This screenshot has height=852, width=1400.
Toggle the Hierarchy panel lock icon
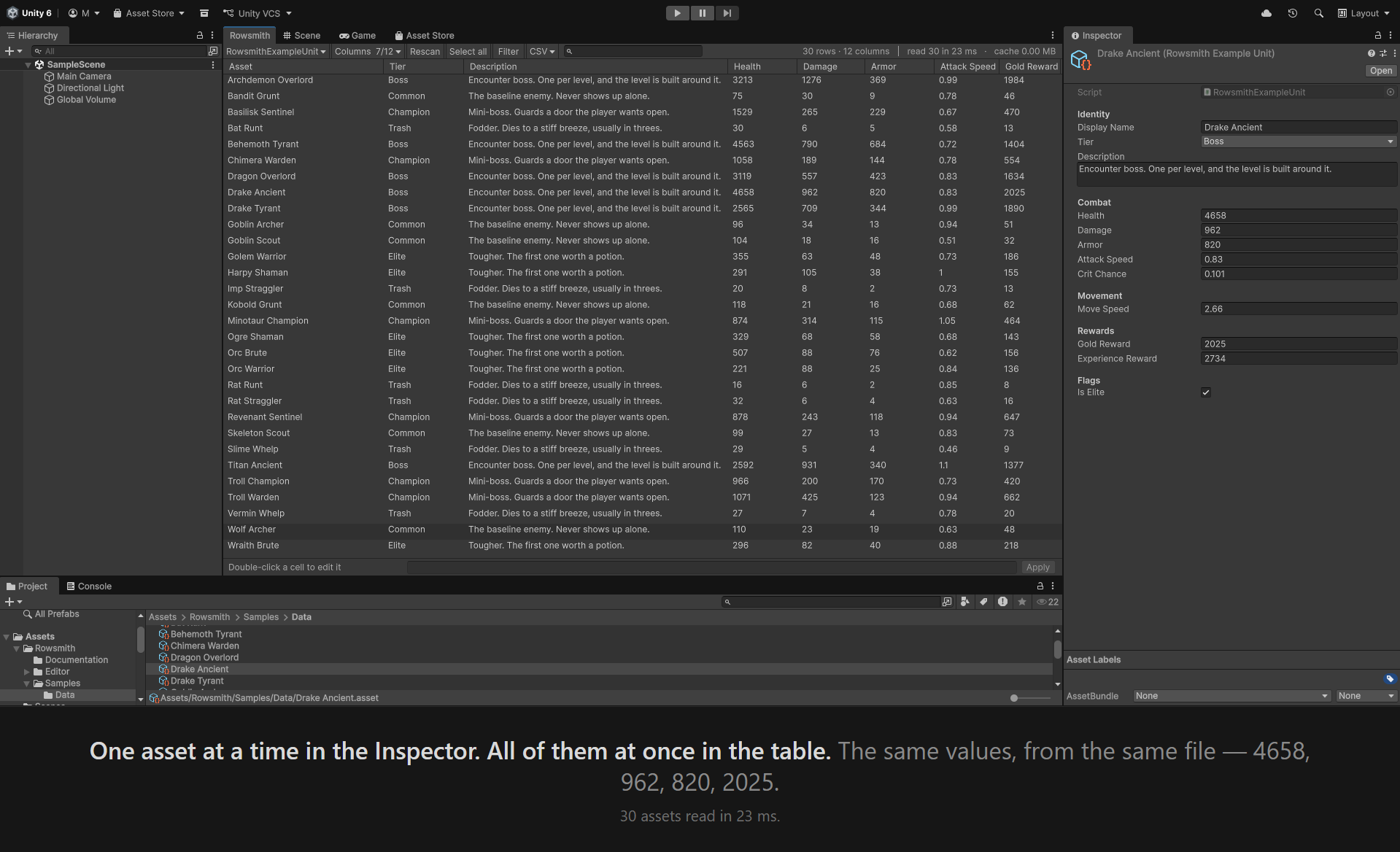click(200, 35)
